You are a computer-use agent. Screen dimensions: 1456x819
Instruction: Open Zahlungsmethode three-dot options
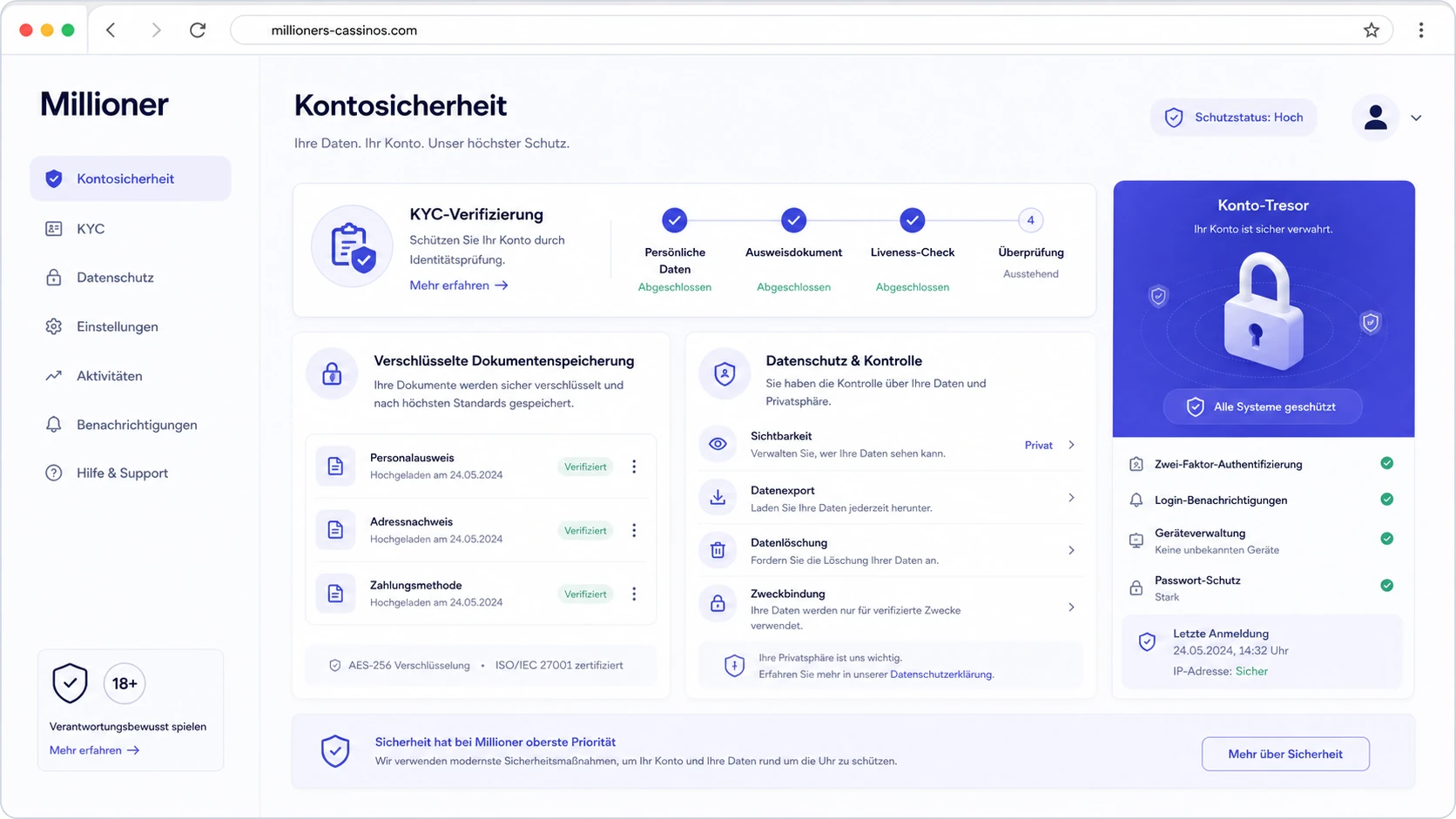634,594
